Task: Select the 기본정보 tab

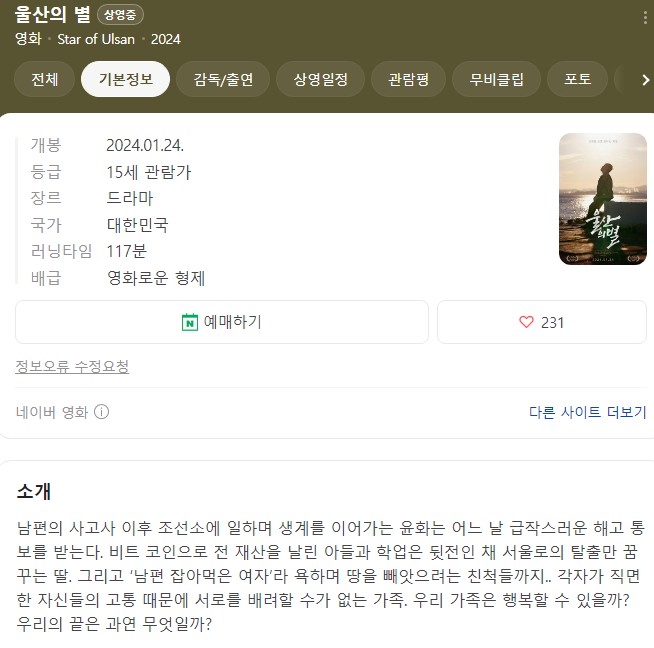Action: point(126,79)
